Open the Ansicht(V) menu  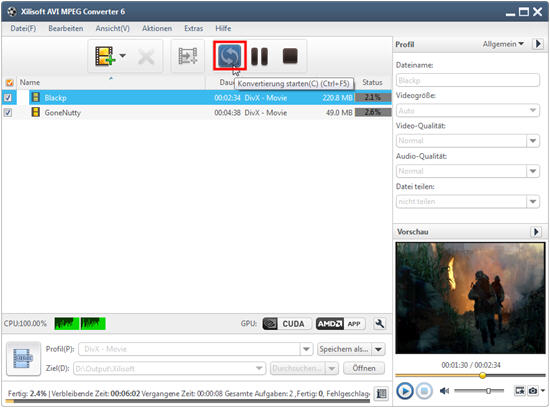113,28
